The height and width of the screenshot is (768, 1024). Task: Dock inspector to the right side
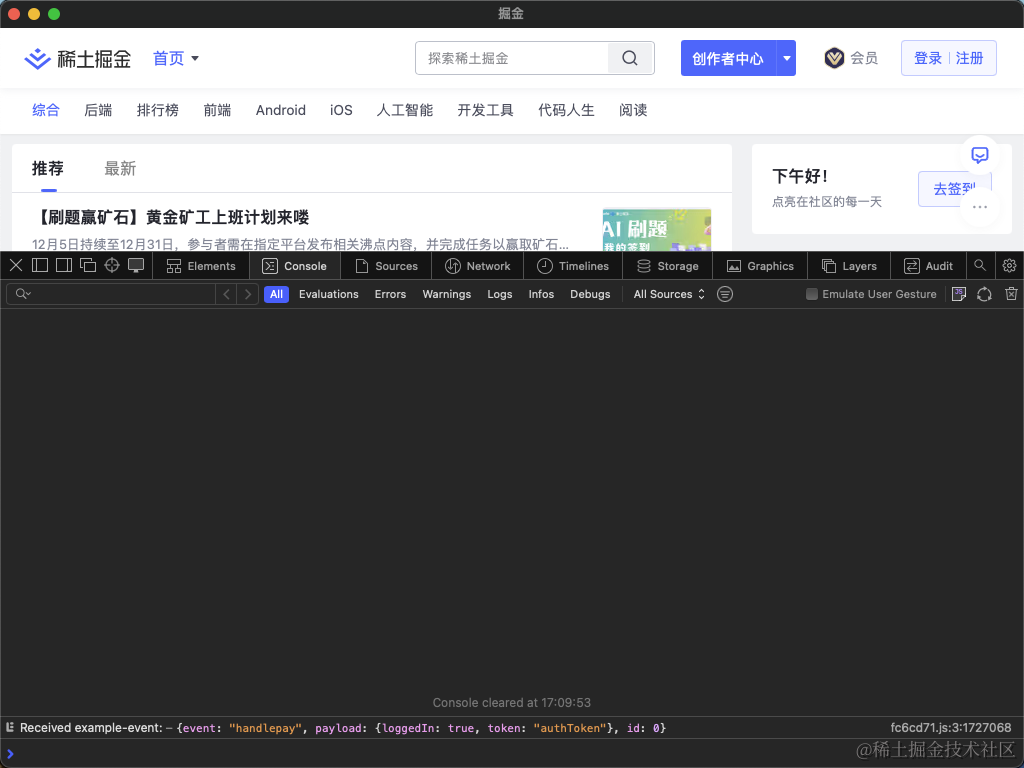64,265
